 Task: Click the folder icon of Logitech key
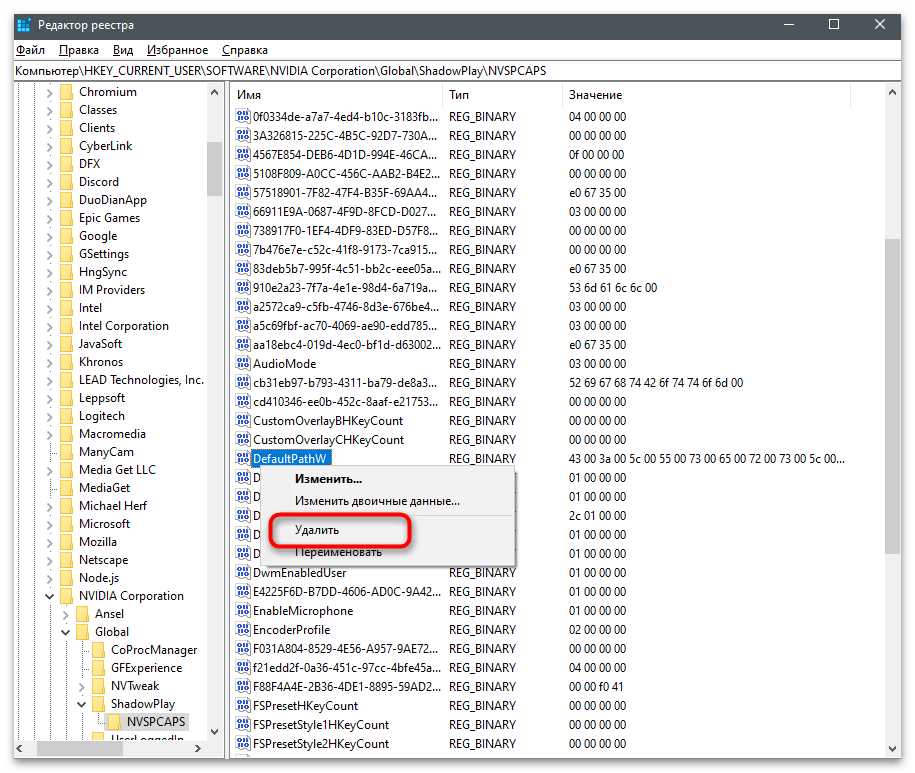click(x=67, y=416)
